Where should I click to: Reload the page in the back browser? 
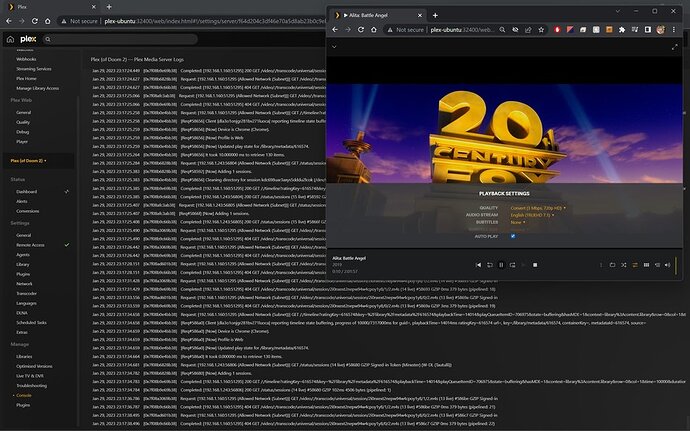(x=34, y=21)
